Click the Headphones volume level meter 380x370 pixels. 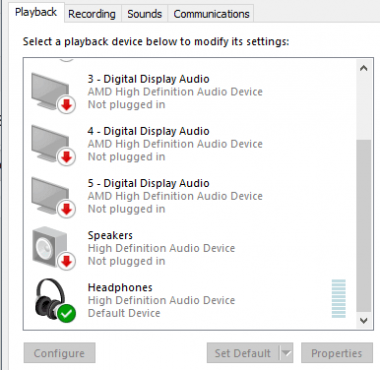[339, 299]
